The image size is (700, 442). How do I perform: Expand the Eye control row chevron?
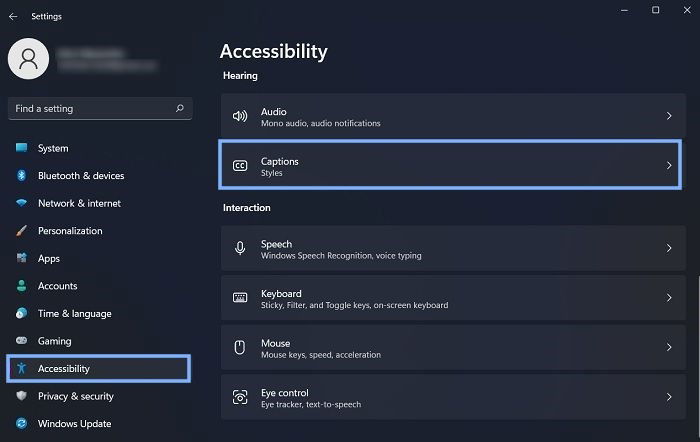click(669, 396)
